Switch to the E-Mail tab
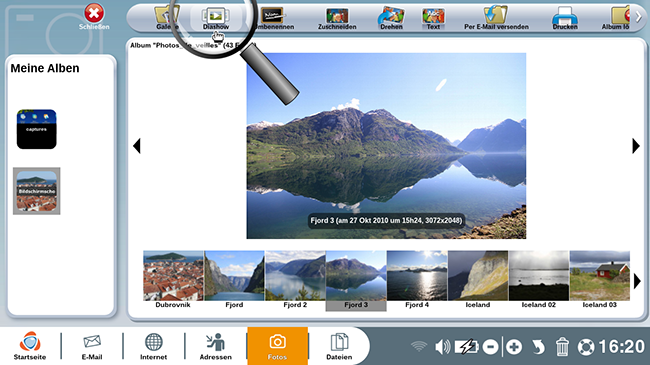Image resolution: width=650 pixels, height=365 pixels. point(92,346)
